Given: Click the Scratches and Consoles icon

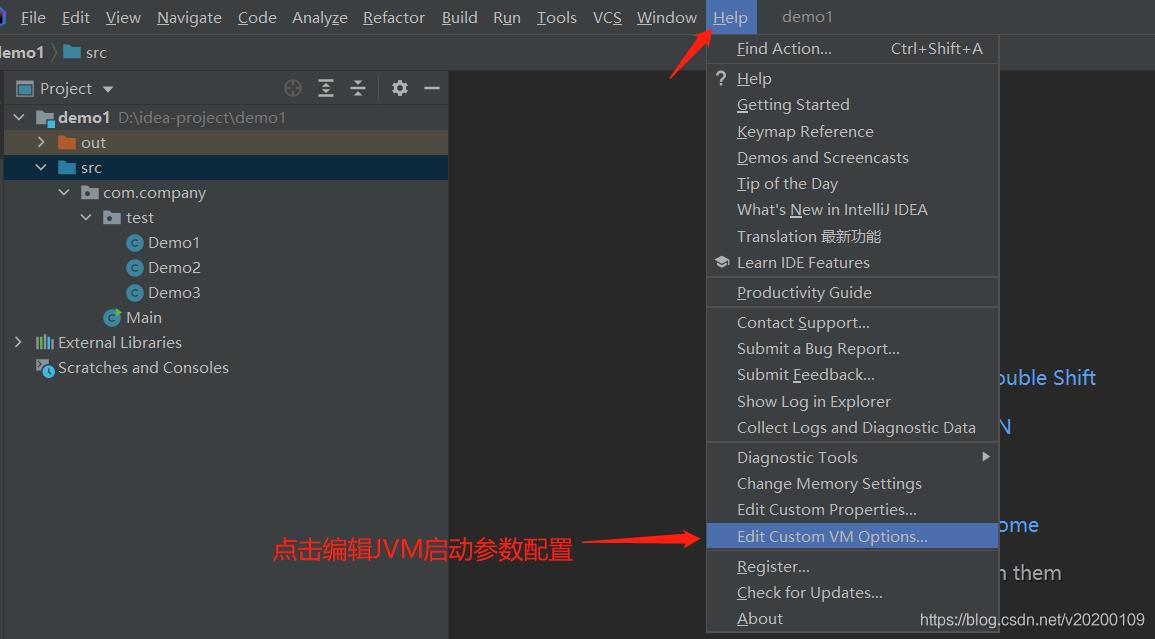Looking at the screenshot, I should tap(45, 368).
